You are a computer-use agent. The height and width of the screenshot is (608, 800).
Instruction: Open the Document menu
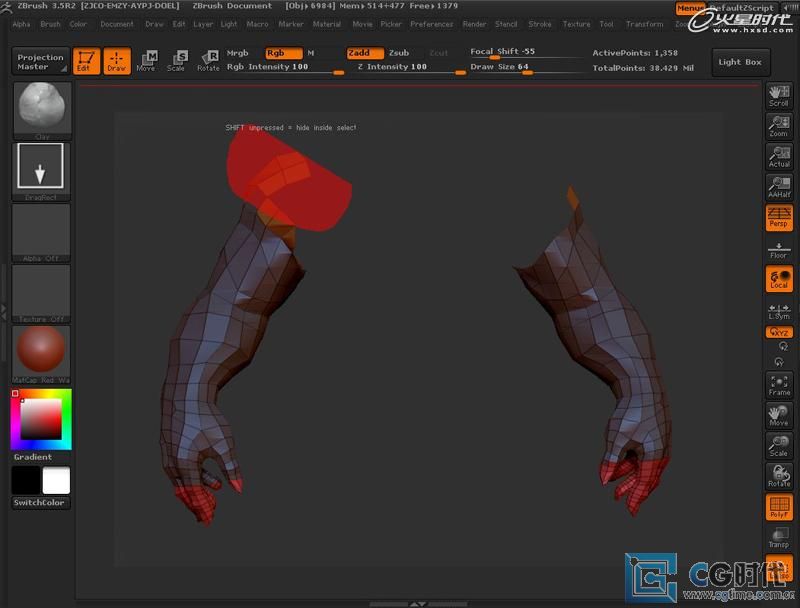click(x=117, y=24)
